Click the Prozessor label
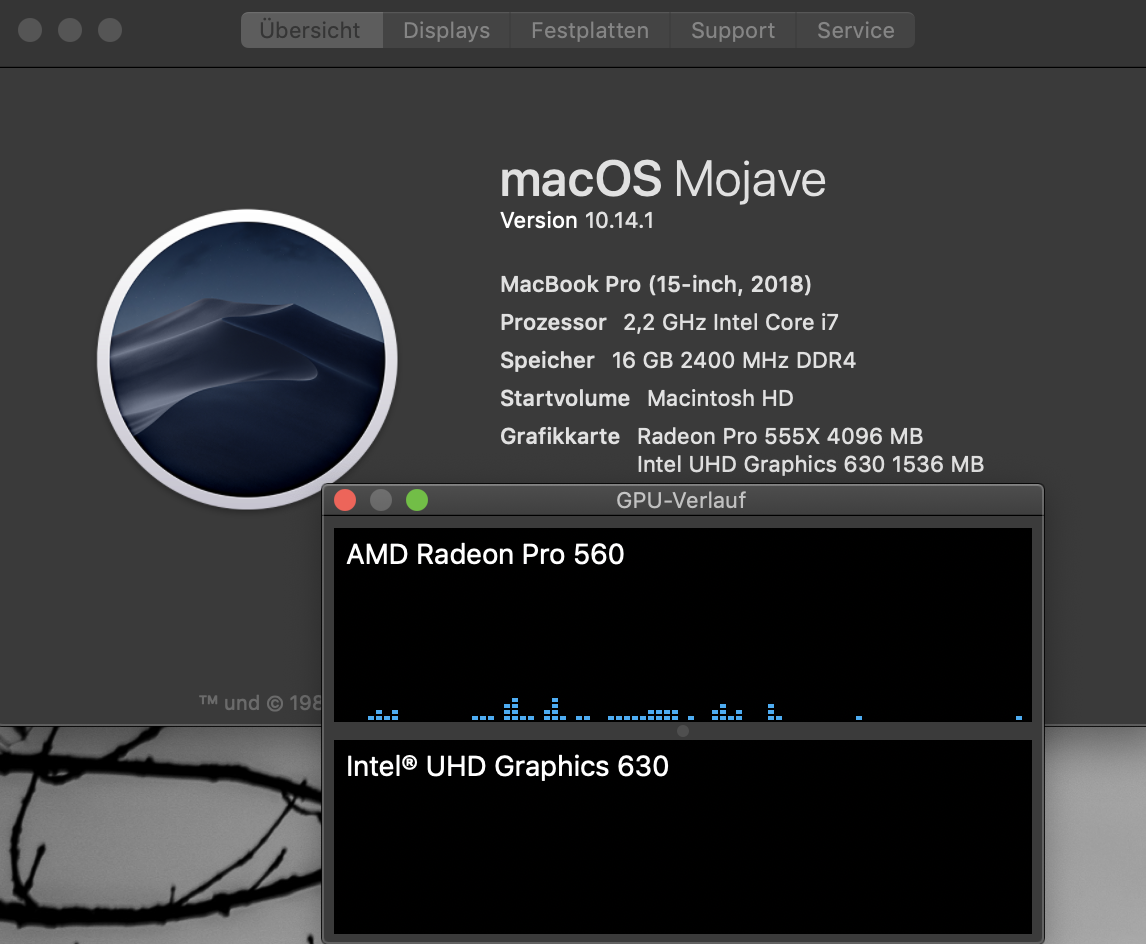The image size is (1146, 944). 553,322
